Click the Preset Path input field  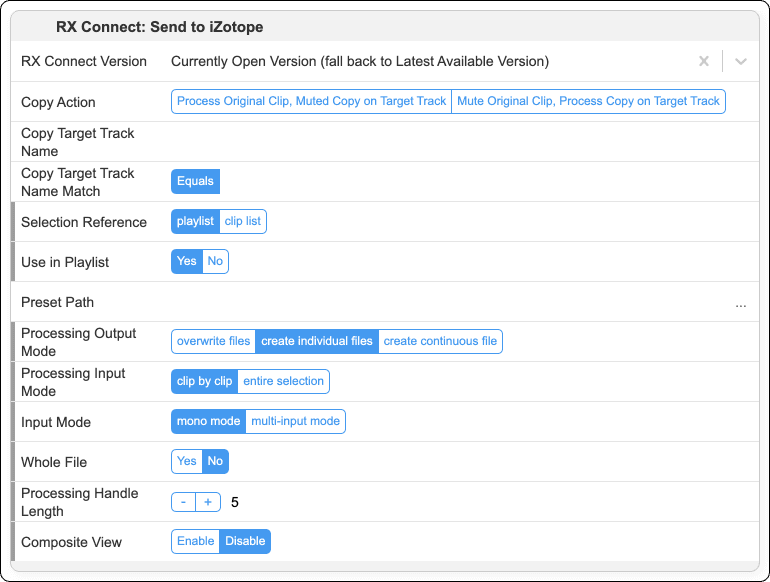pos(447,302)
